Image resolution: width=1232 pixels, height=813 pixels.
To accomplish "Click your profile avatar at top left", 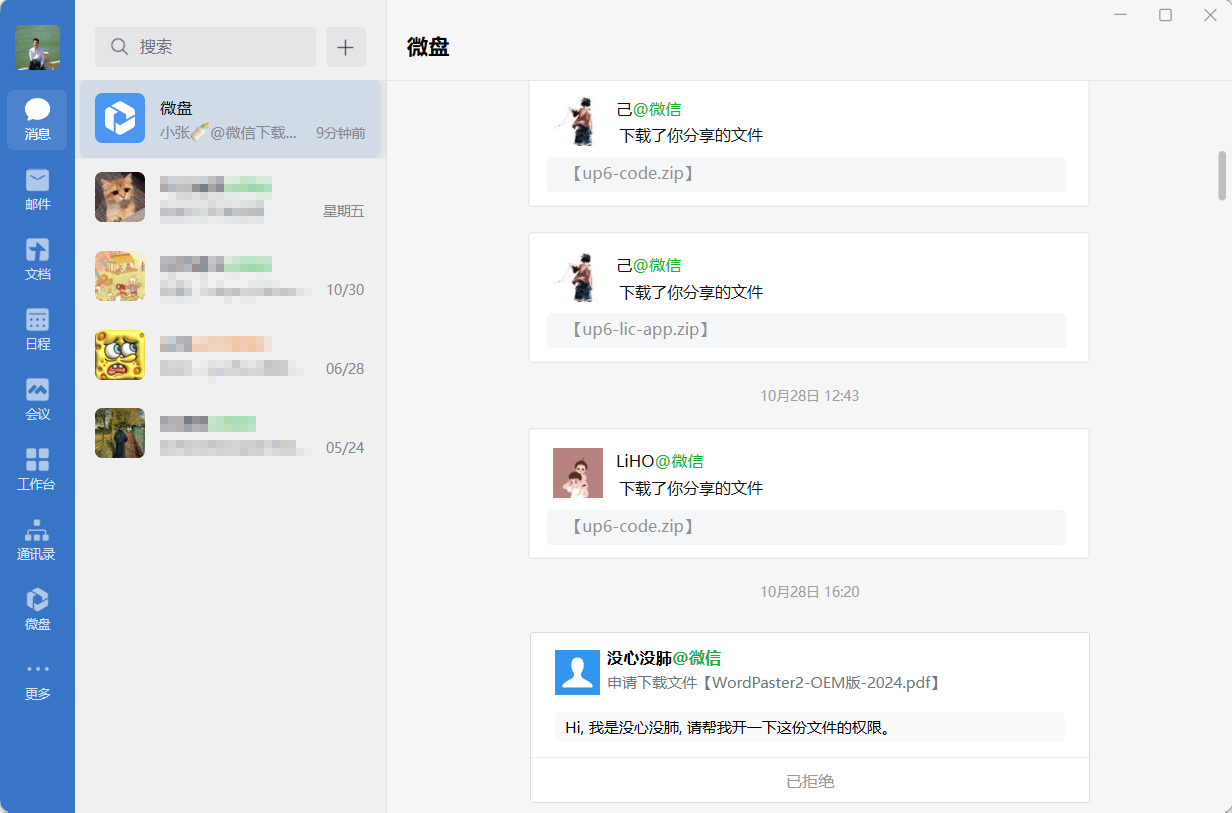I will (37, 47).
